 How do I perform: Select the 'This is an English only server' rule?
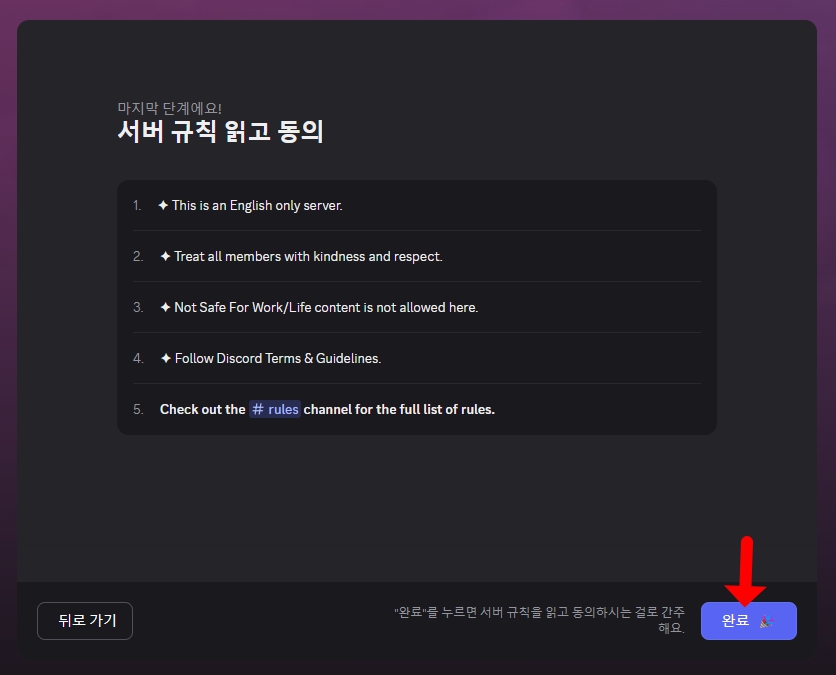point(257,205)
